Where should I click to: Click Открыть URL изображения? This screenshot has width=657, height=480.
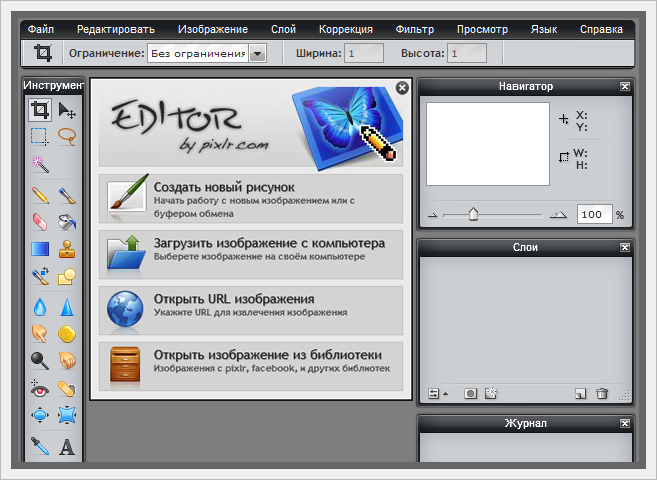(x=251, y=310)
